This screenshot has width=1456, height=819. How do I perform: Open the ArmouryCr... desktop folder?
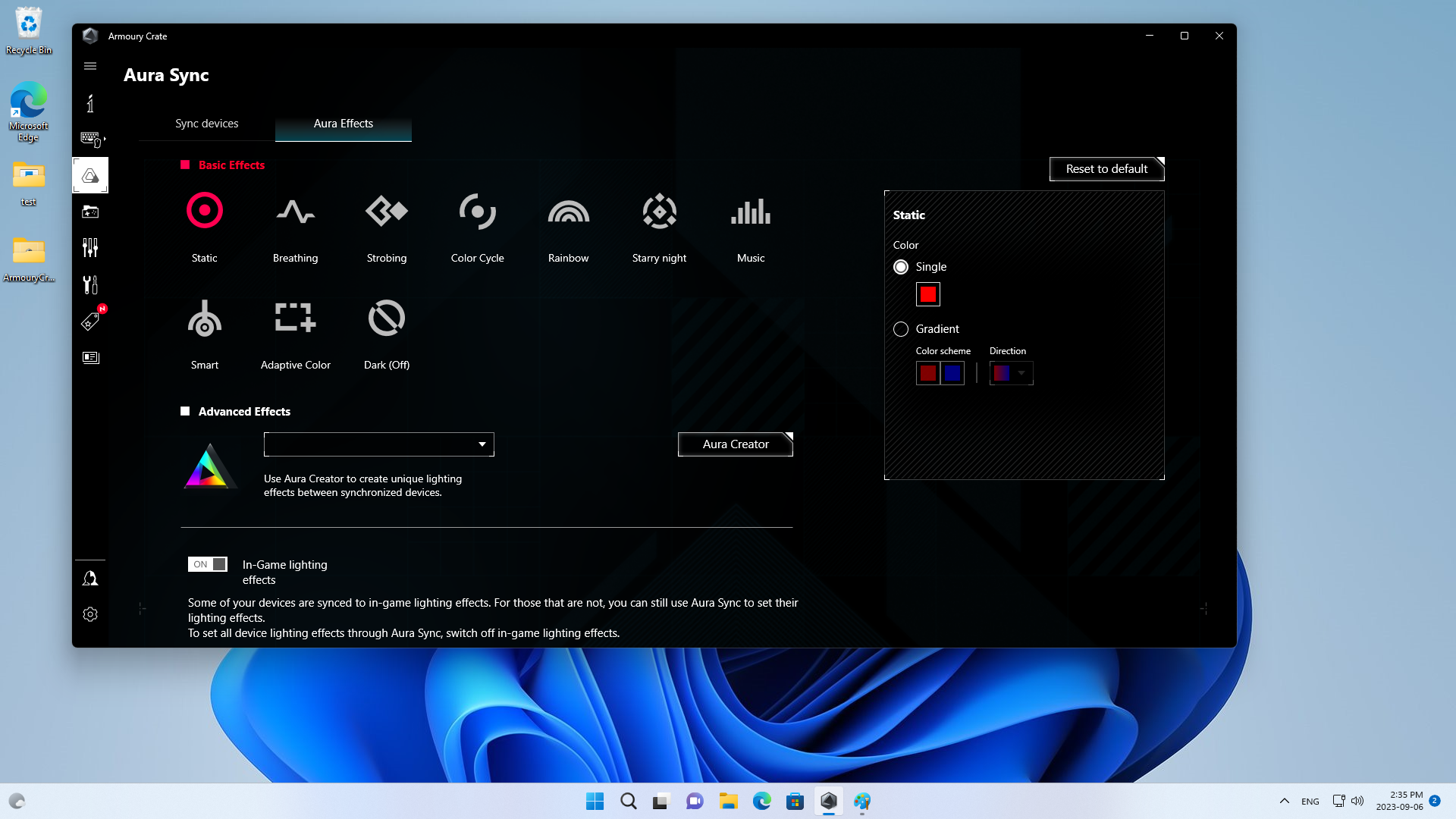pos(29,259)
